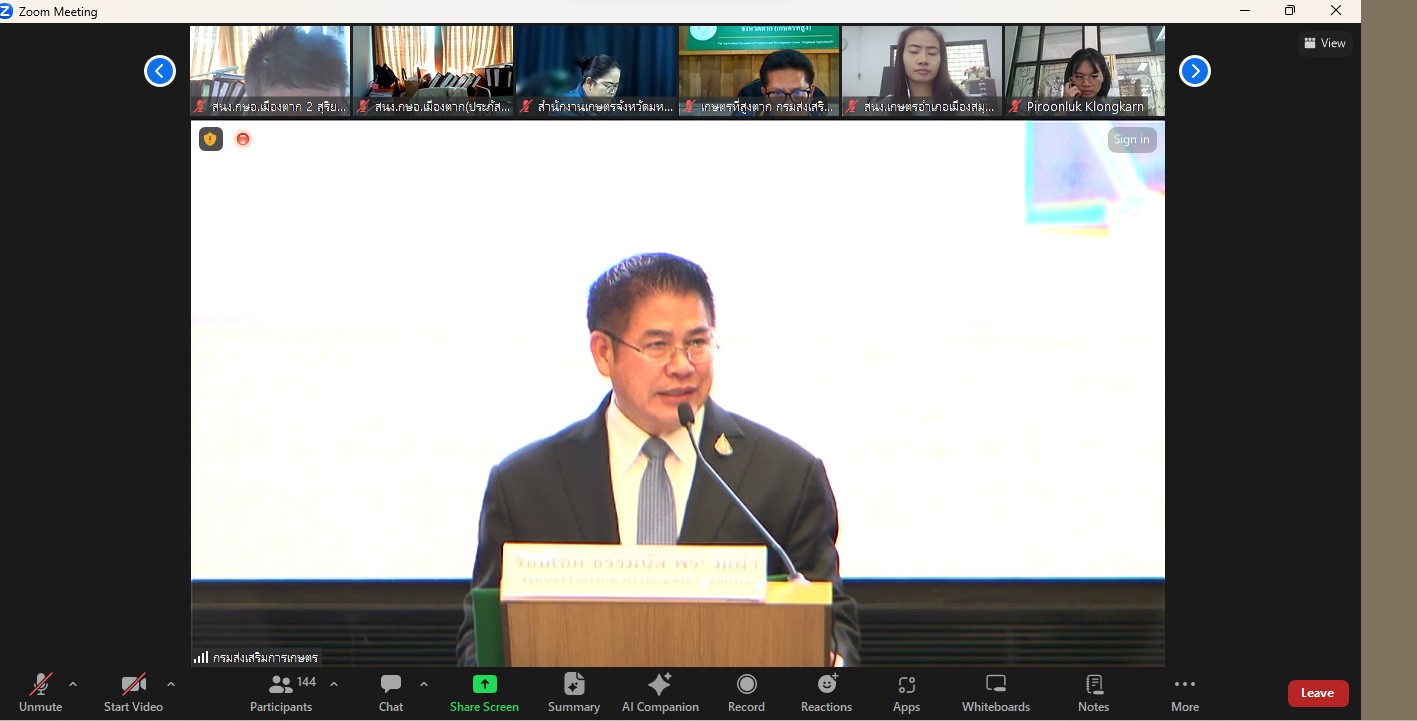Viewport: 1417px width, 721px height.
Task: Click the red Leave button
Action: [1317, 693]
